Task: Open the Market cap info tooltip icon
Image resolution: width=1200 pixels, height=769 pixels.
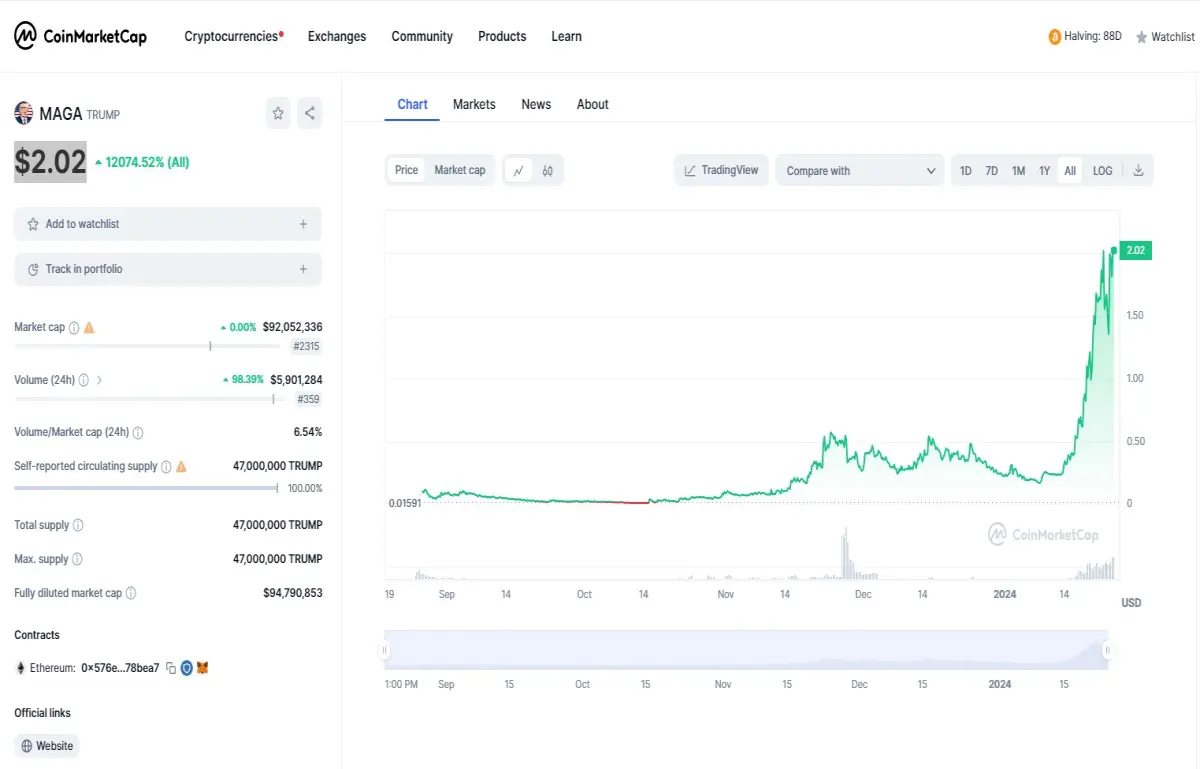Action: (73, 327)
